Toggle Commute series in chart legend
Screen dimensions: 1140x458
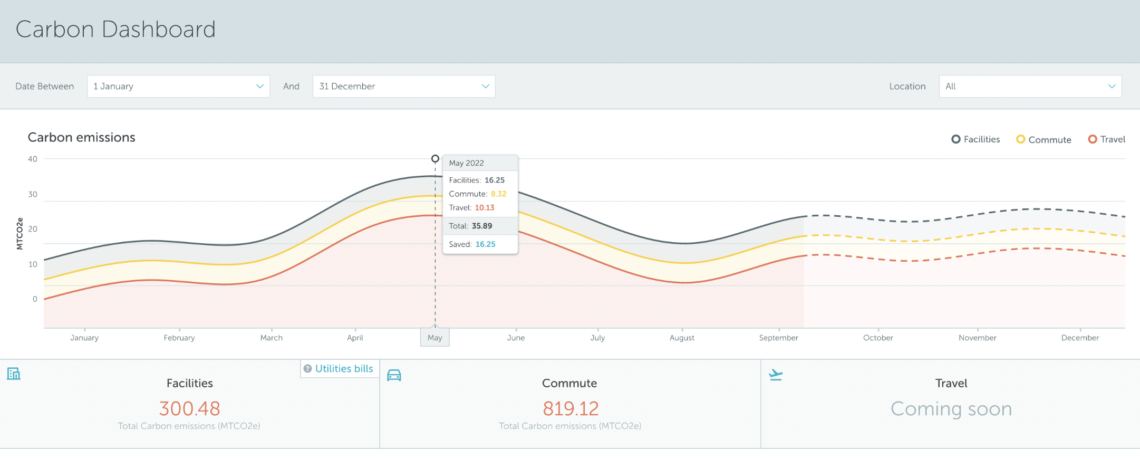click(1043, 140)
